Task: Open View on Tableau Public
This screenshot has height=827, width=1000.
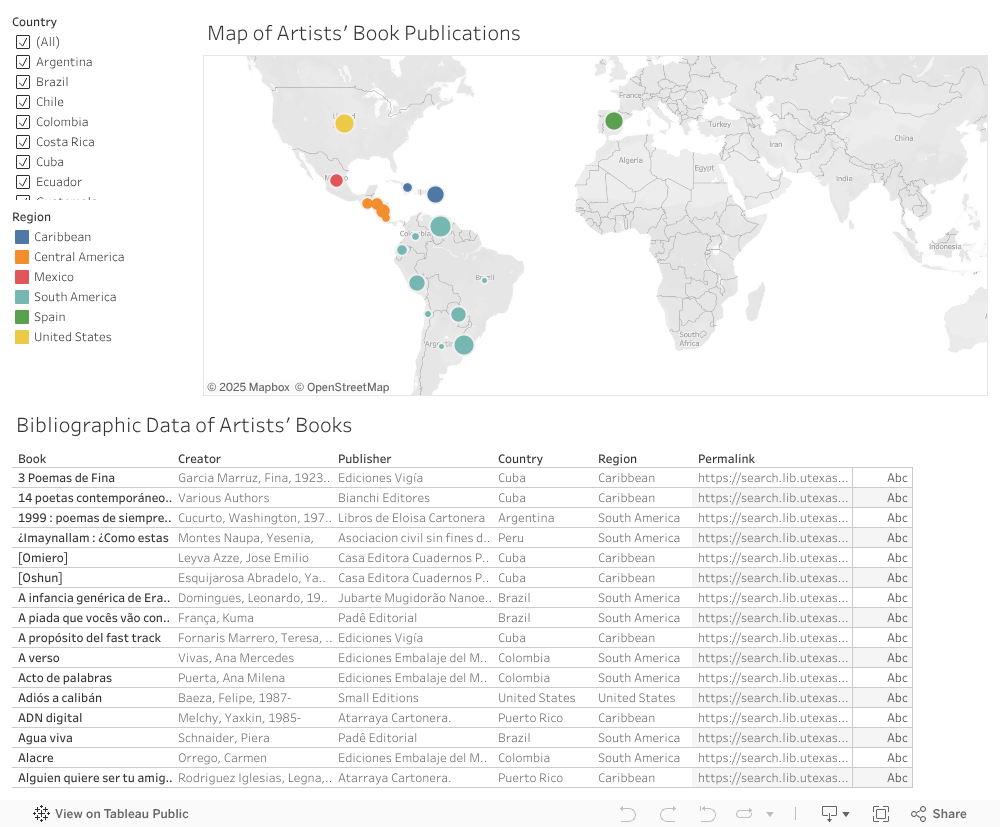Action: (111, 814)
